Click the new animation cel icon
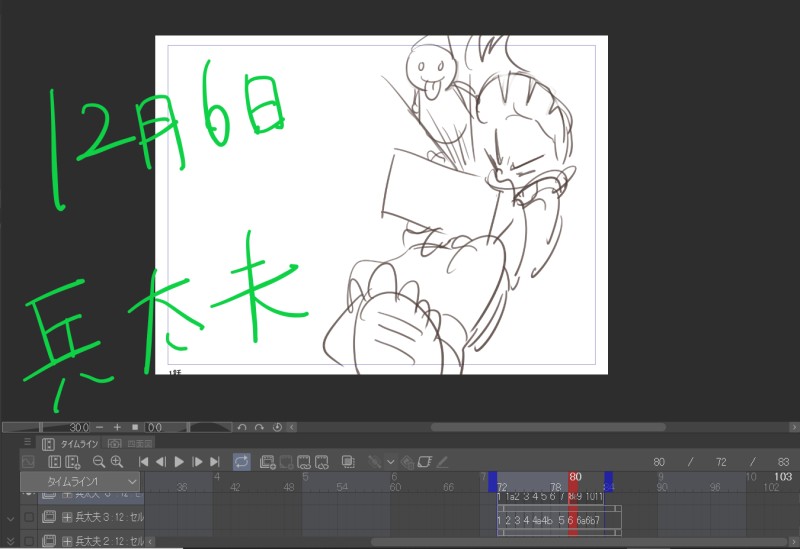Viewport: 800px width, 549px height. (x=286, y=462)
